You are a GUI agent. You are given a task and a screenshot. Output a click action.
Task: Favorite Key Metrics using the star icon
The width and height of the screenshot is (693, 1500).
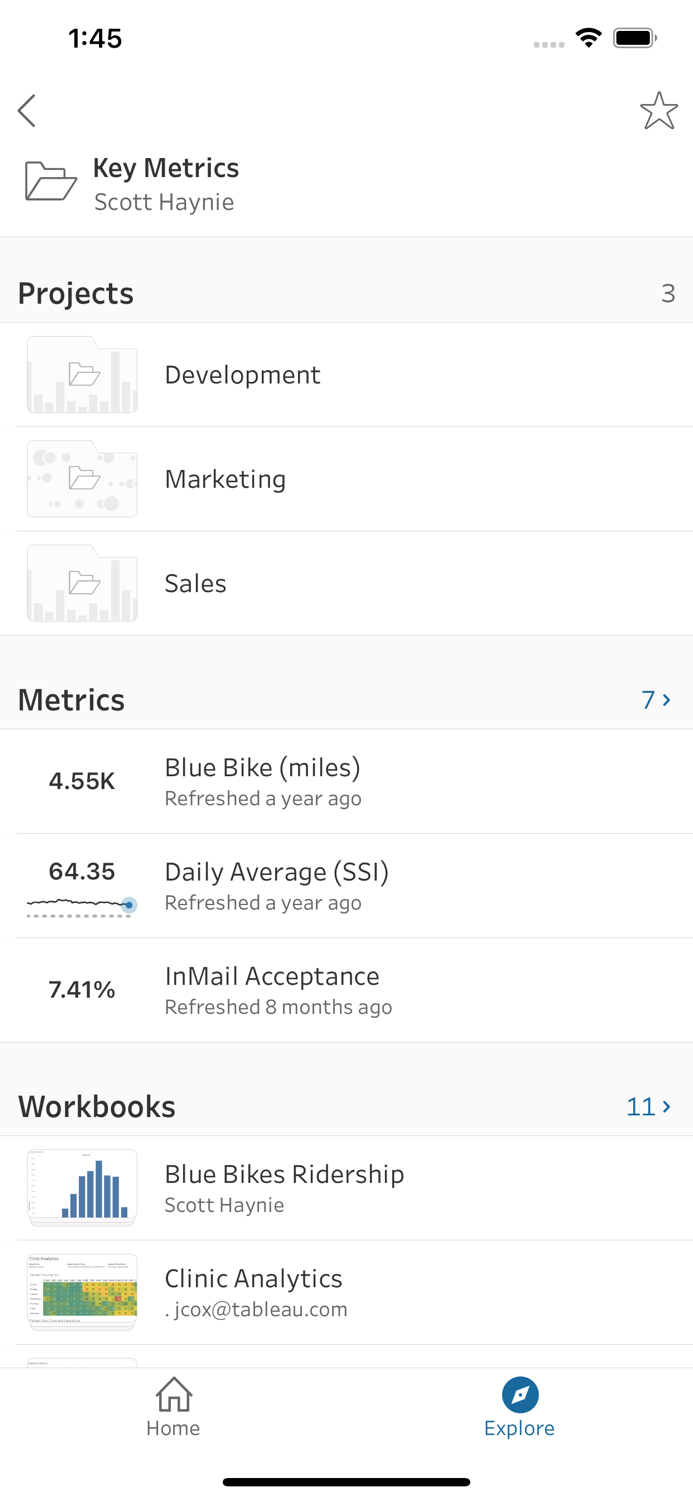pos(659,110)
